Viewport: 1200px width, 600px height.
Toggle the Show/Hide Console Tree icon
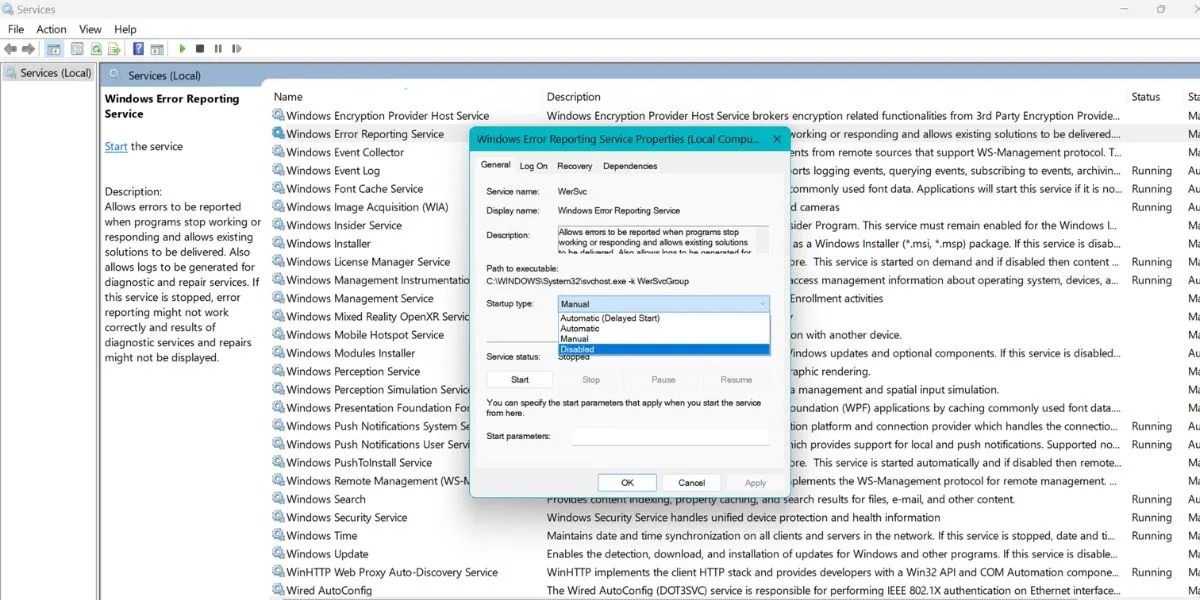coord(54,48)
